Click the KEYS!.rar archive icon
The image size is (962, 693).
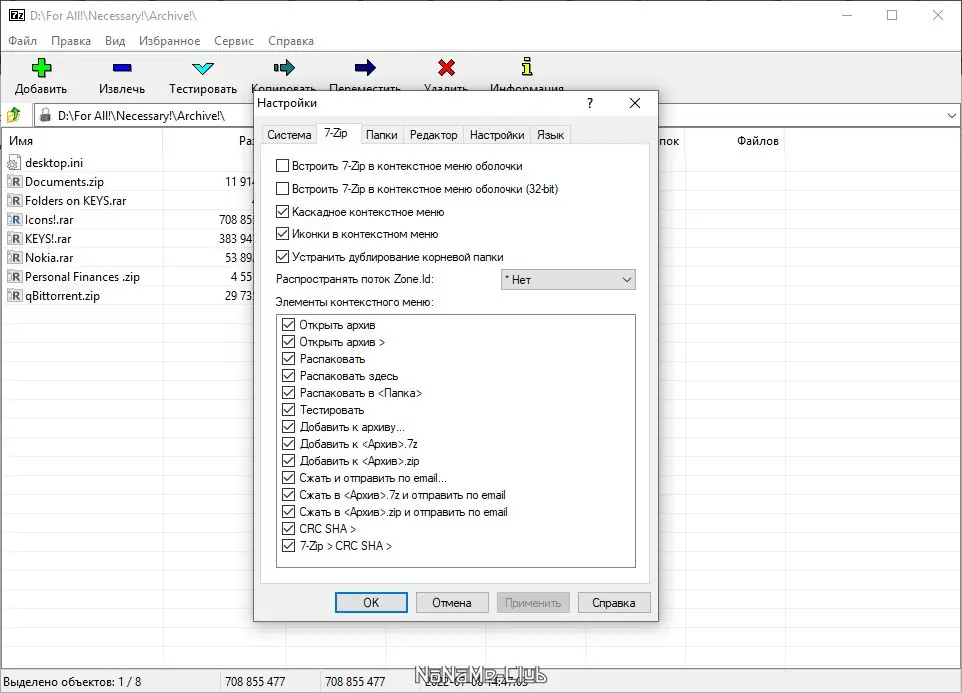(14, 239)
